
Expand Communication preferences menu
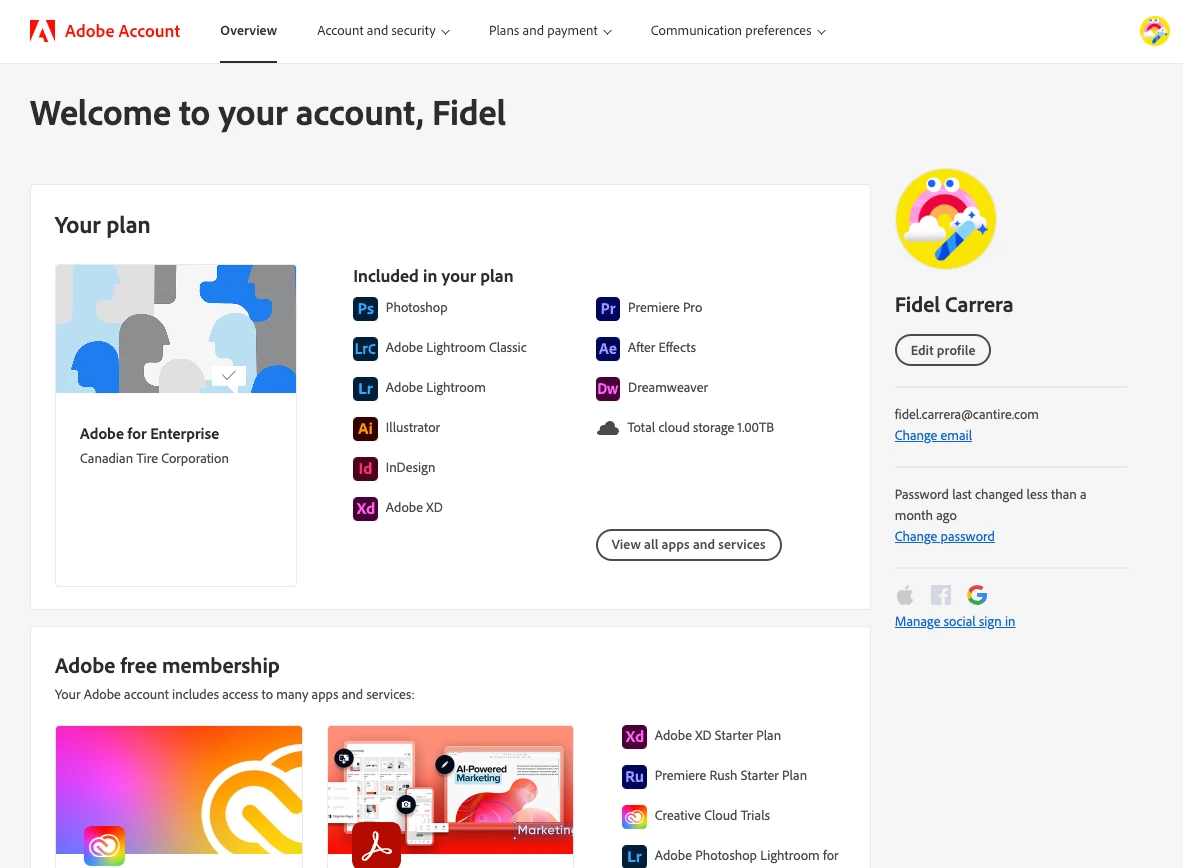pos(738,31)
